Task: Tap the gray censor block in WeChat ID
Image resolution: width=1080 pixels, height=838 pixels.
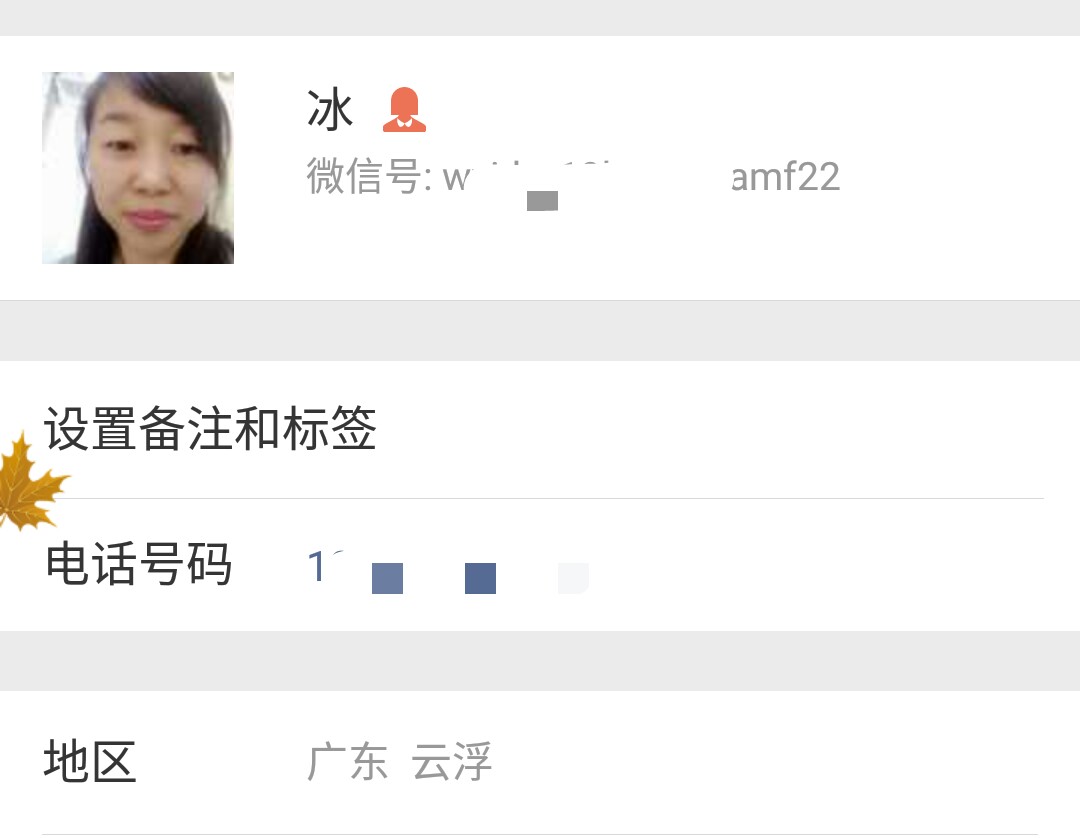Action: click(x=542, y=201)
